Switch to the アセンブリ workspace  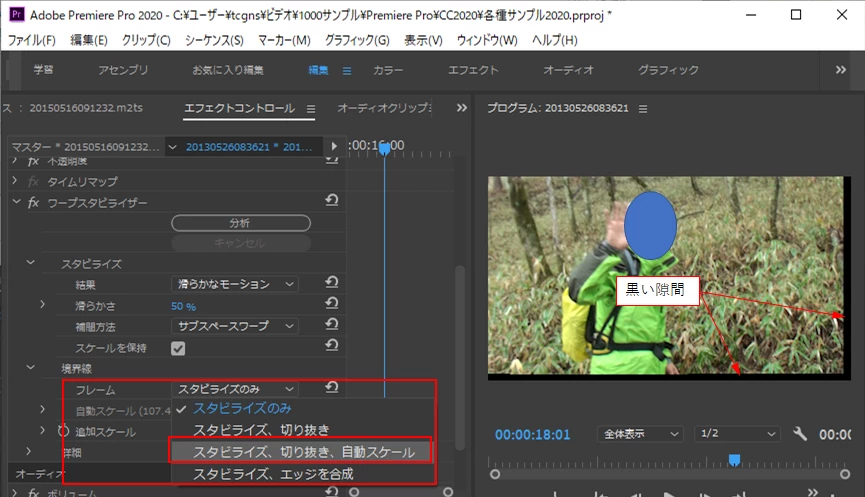click(123, 70)
